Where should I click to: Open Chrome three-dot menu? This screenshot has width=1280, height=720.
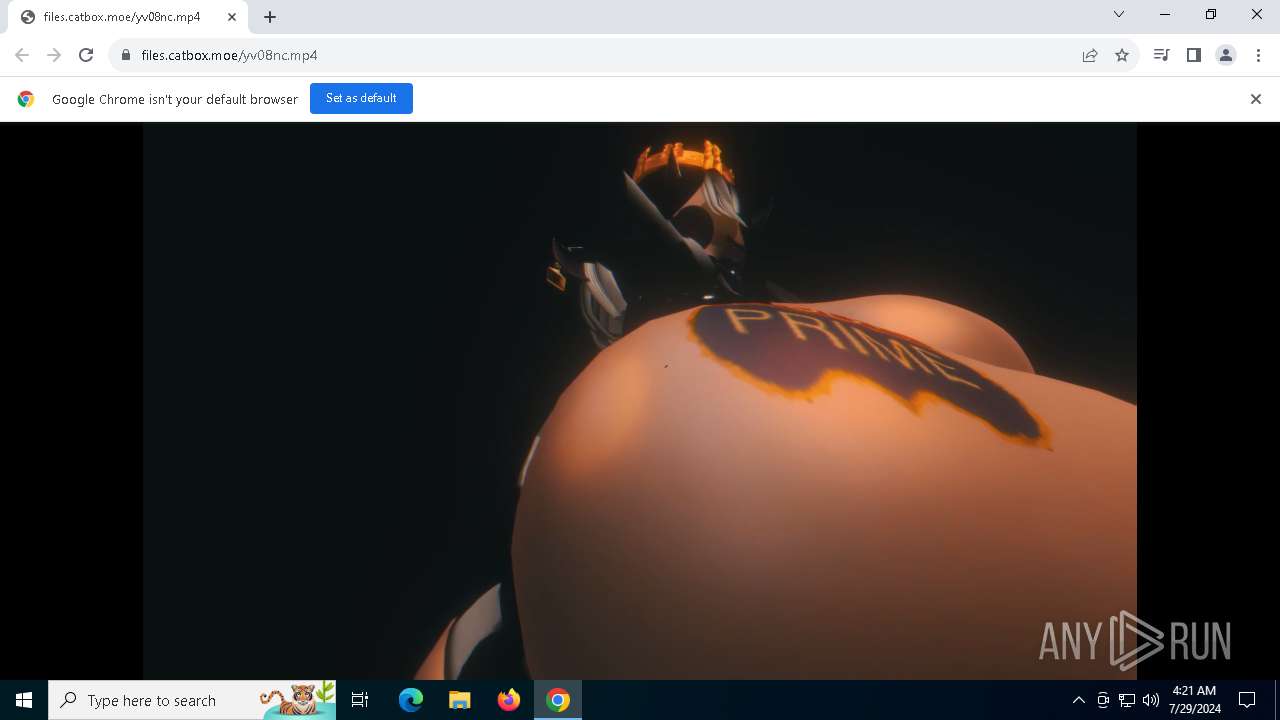pos(1258,55)
